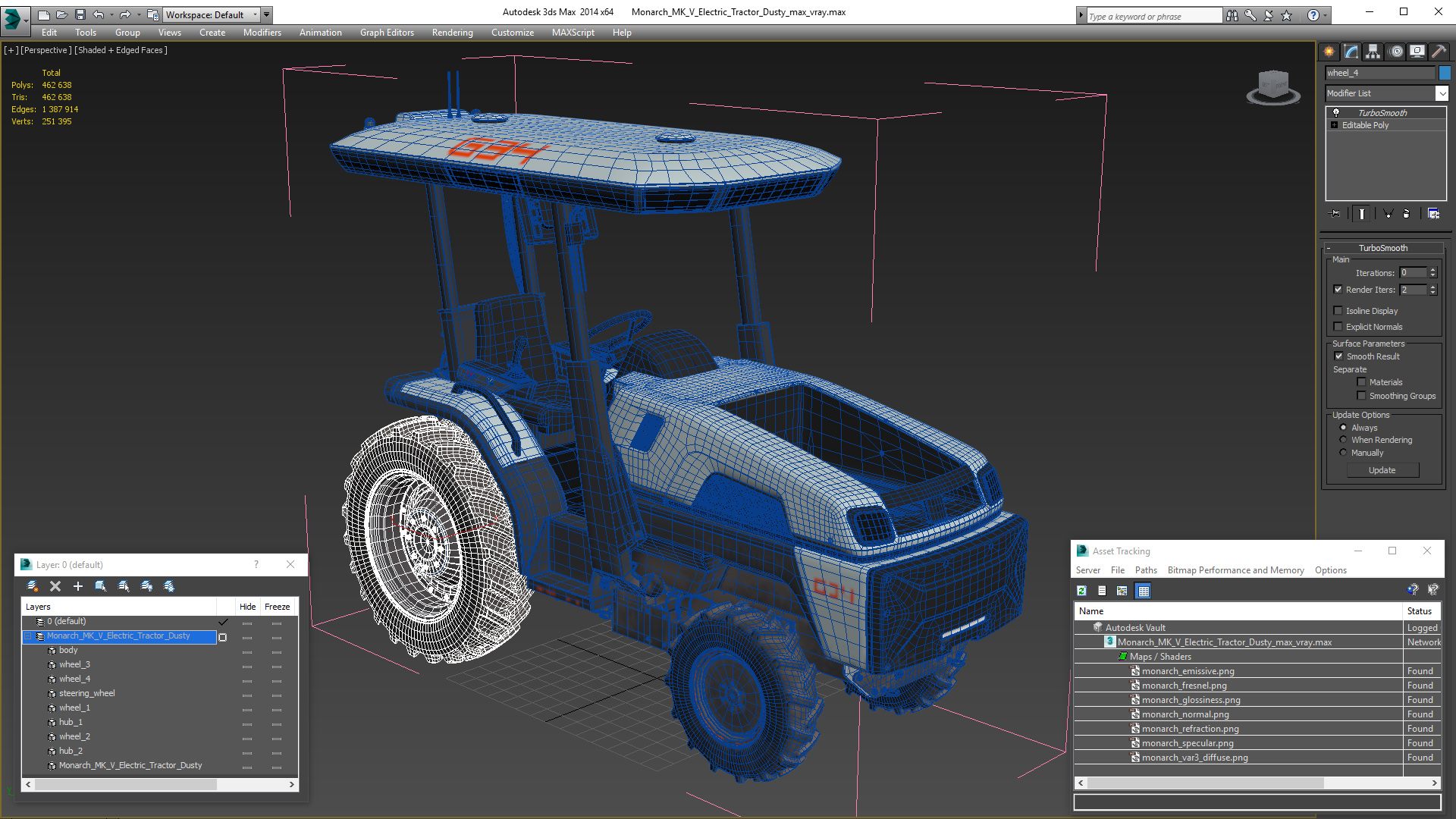
Task: Select Asset Tracking table view icon
Action: click(x=1144, y=591)
